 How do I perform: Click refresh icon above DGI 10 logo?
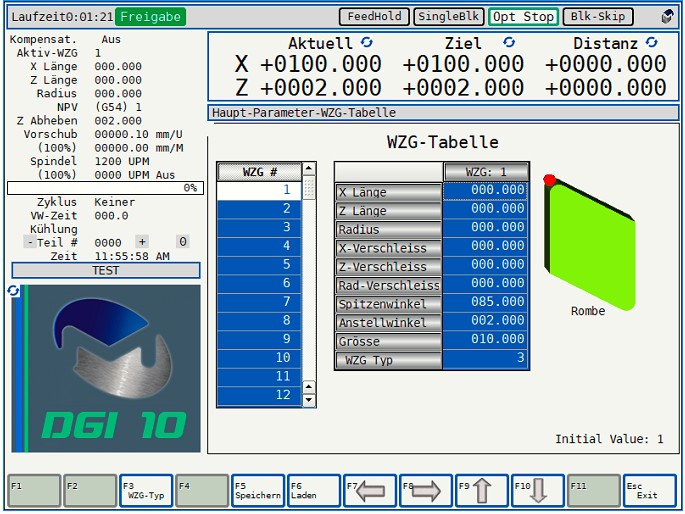tap(13, 291)
